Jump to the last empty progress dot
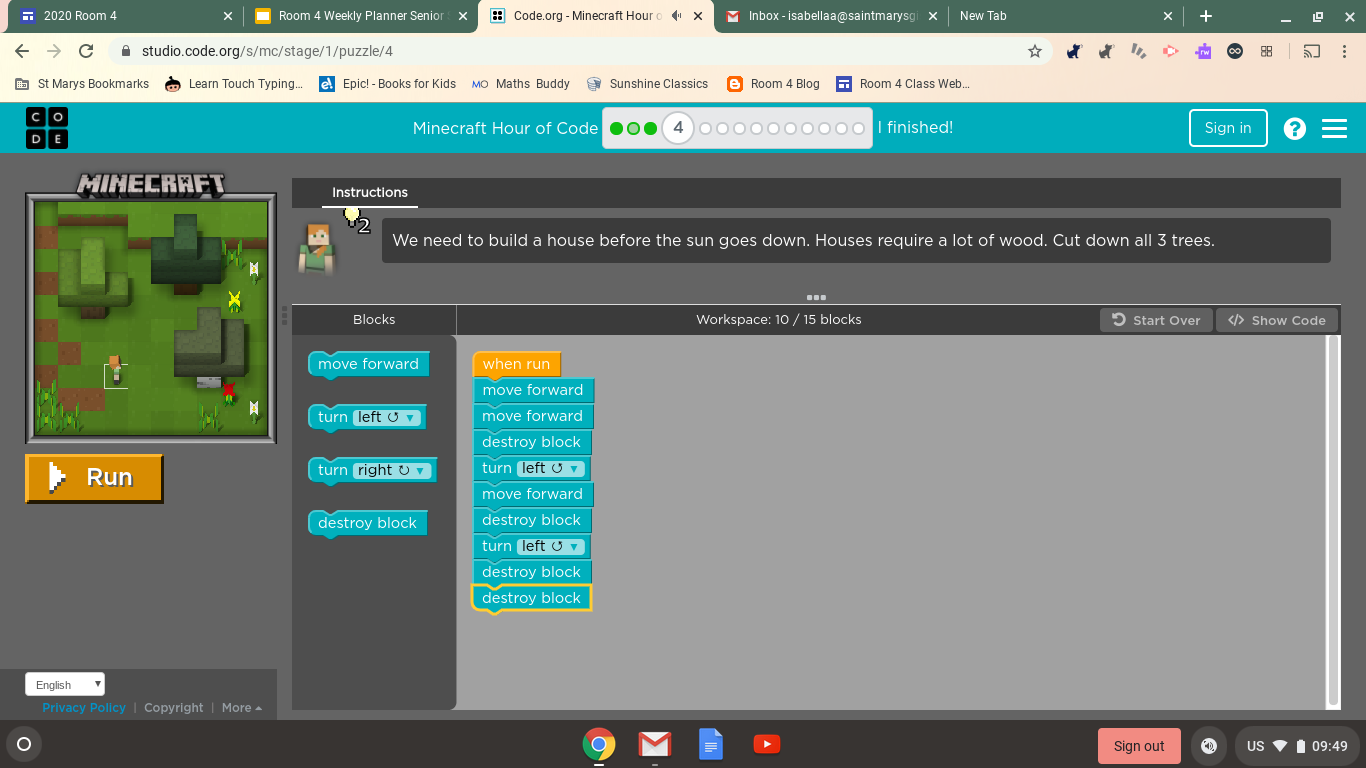 tap(858, 128)
